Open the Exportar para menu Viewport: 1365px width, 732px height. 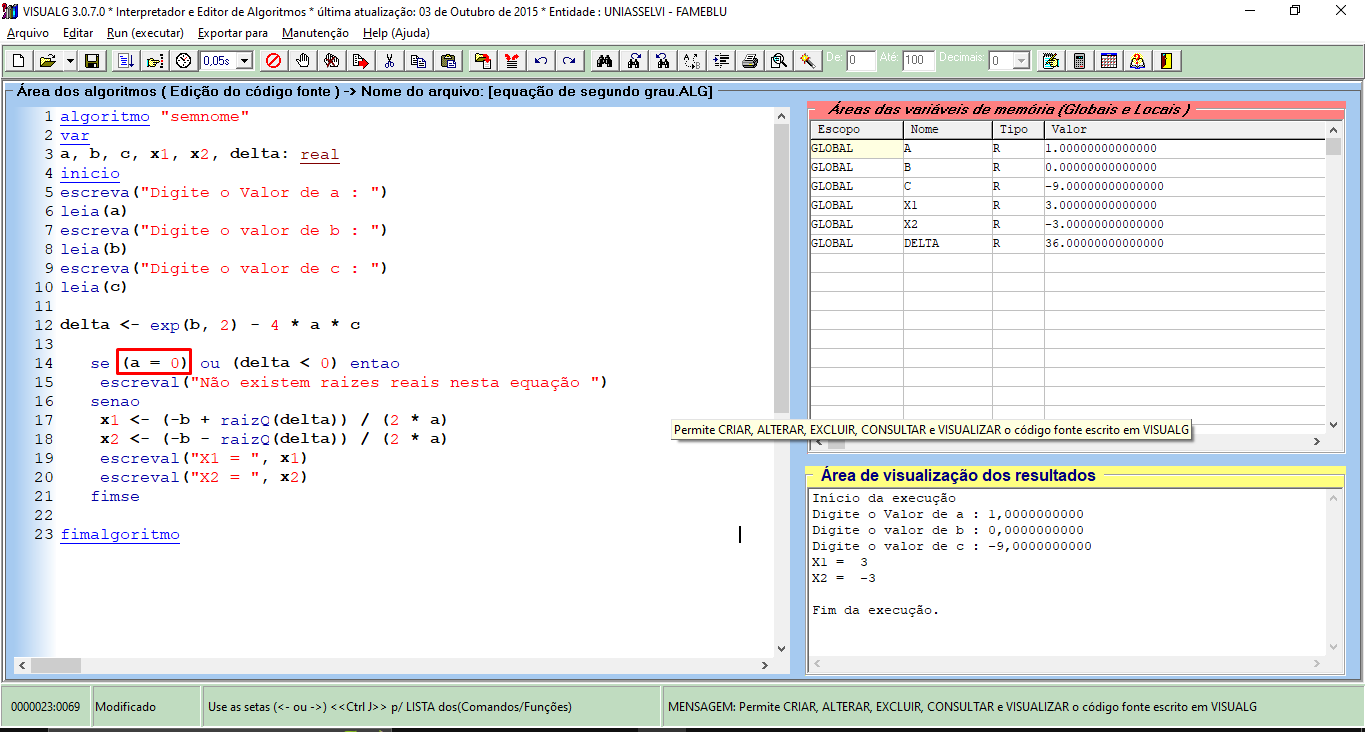[233, 33]
